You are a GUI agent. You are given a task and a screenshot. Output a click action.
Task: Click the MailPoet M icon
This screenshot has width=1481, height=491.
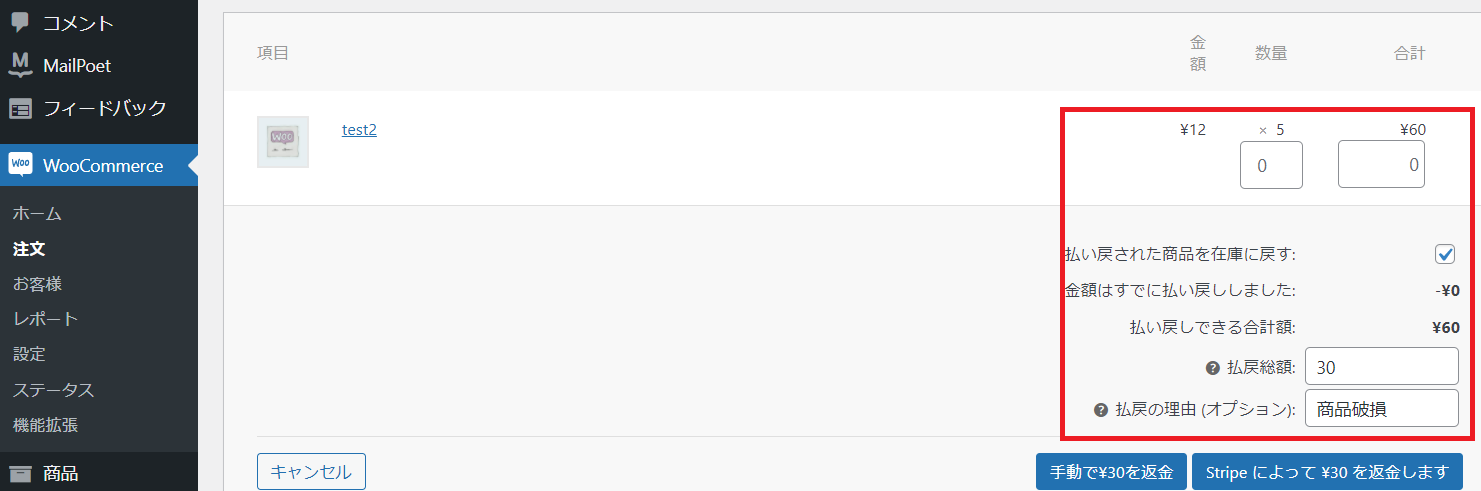click(x=20, y=65)
